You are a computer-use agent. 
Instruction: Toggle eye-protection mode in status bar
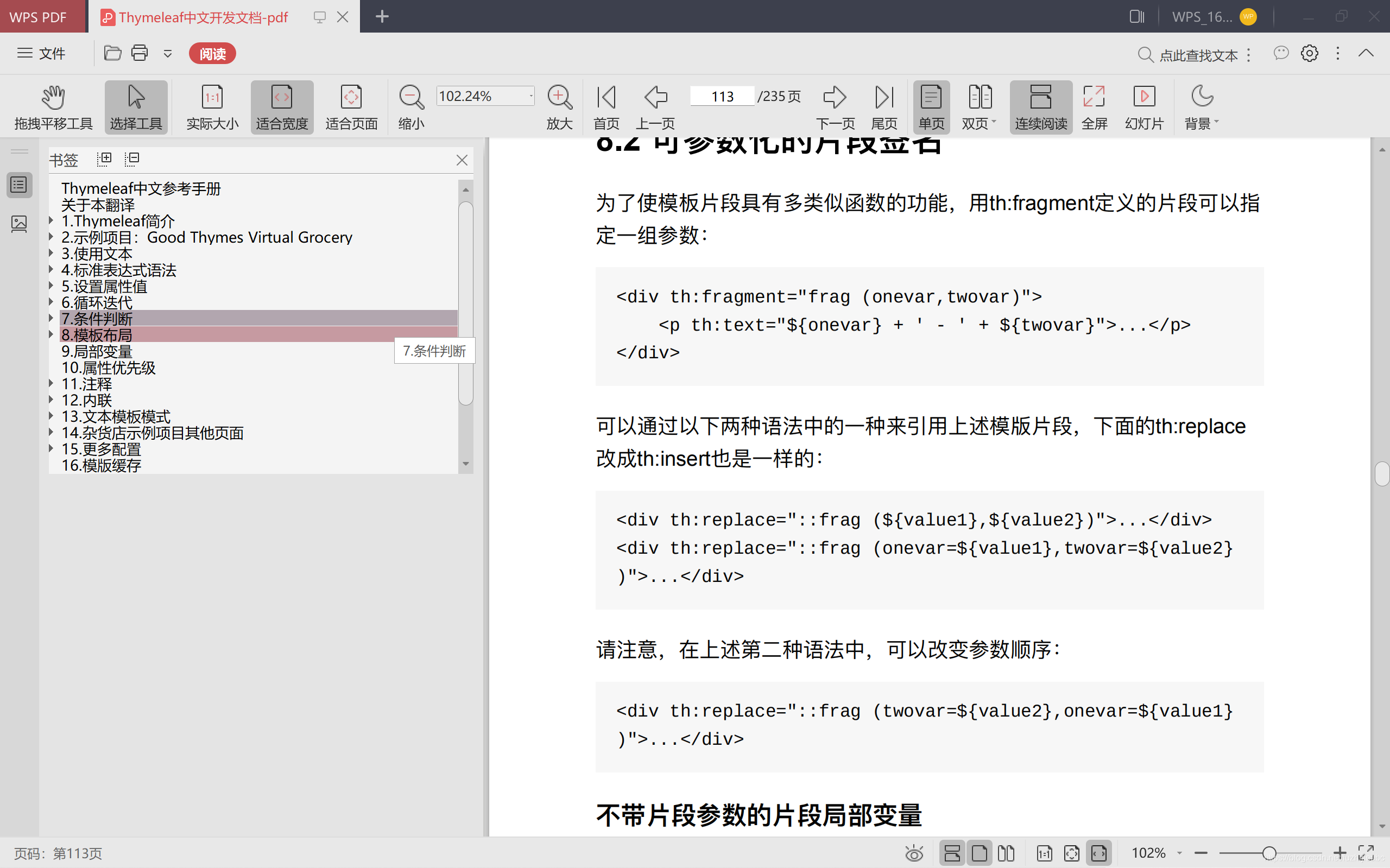point(914,853)
